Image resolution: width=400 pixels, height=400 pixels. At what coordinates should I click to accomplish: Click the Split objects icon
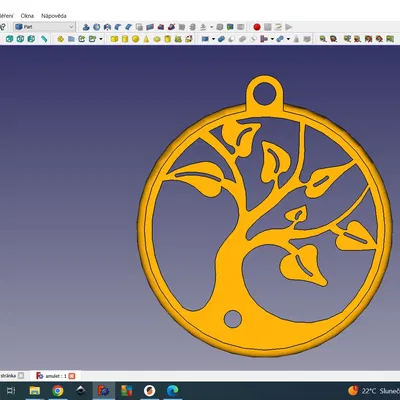coord(280,39)
